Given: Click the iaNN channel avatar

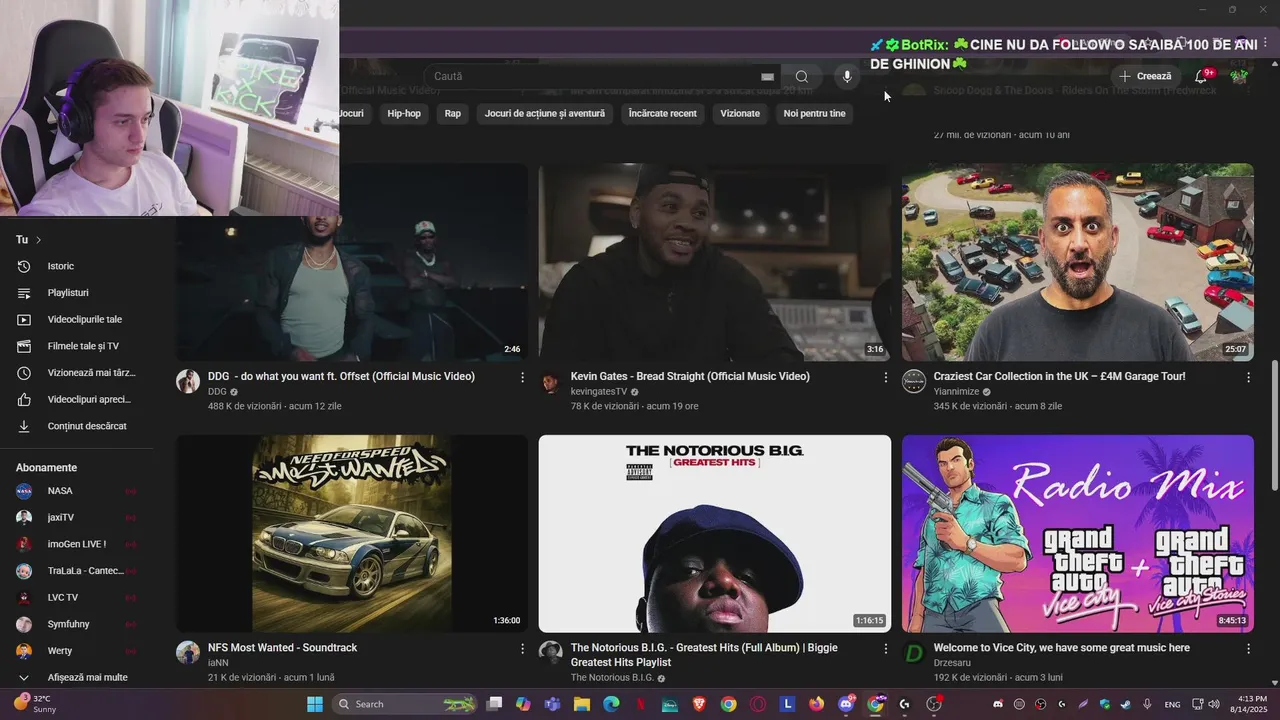Looking at the screenshot, I should pos(188,652).
